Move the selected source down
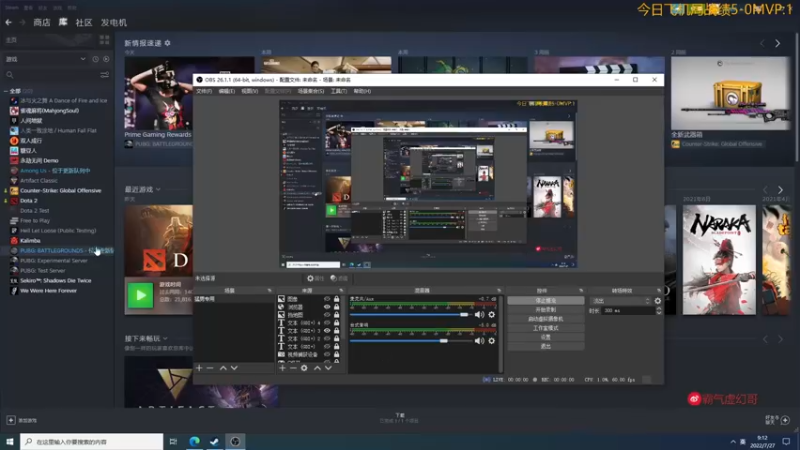 click(329, 368)
